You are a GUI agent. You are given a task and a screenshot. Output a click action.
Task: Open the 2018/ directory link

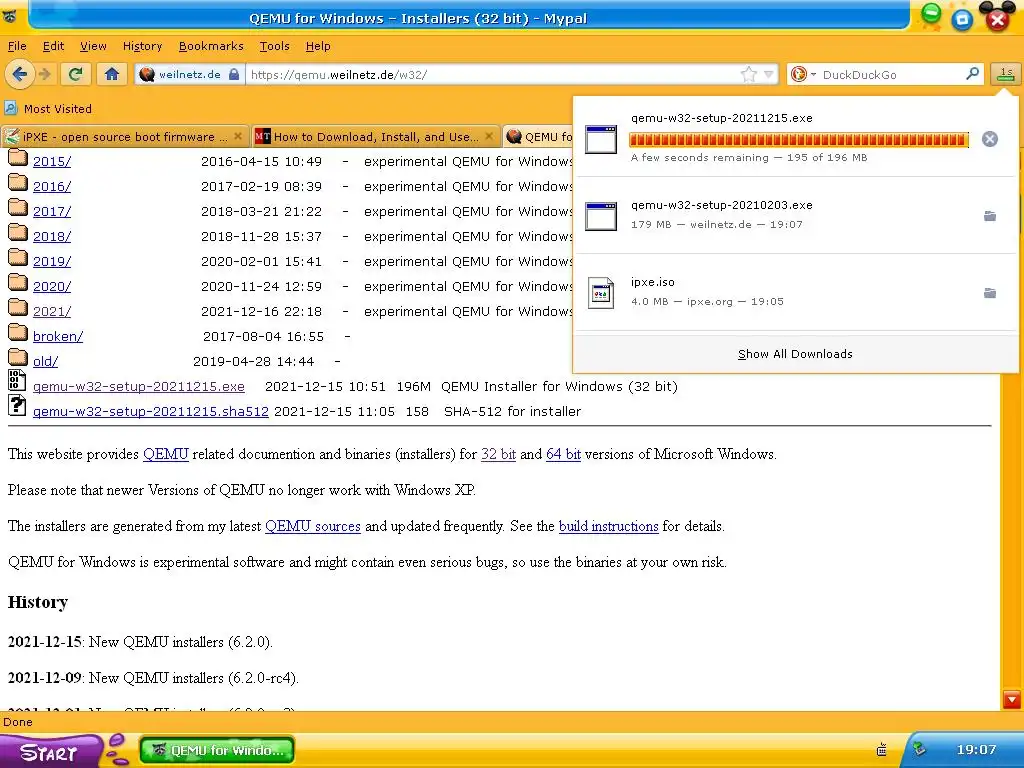click(52, 236)
